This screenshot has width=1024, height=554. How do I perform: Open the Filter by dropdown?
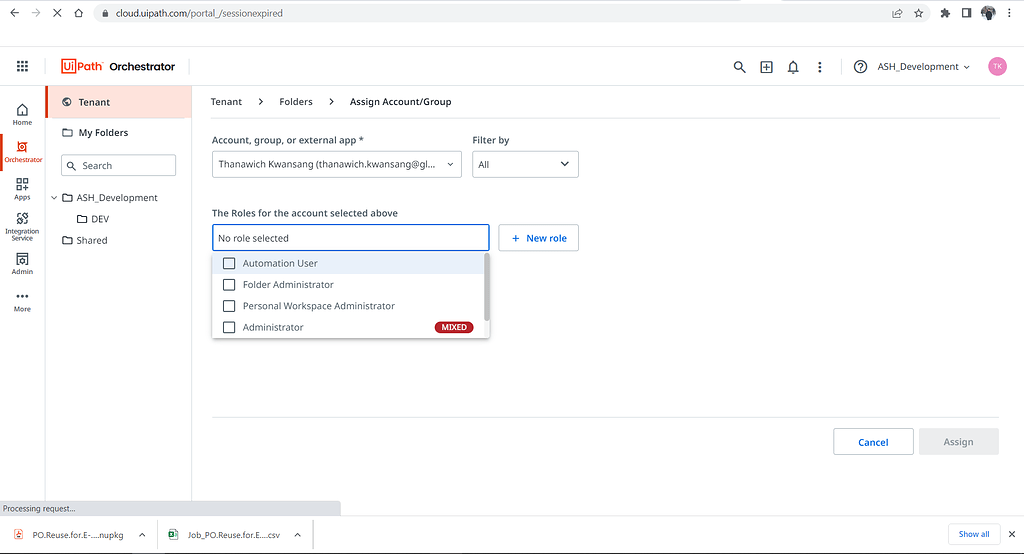point(525,164)
